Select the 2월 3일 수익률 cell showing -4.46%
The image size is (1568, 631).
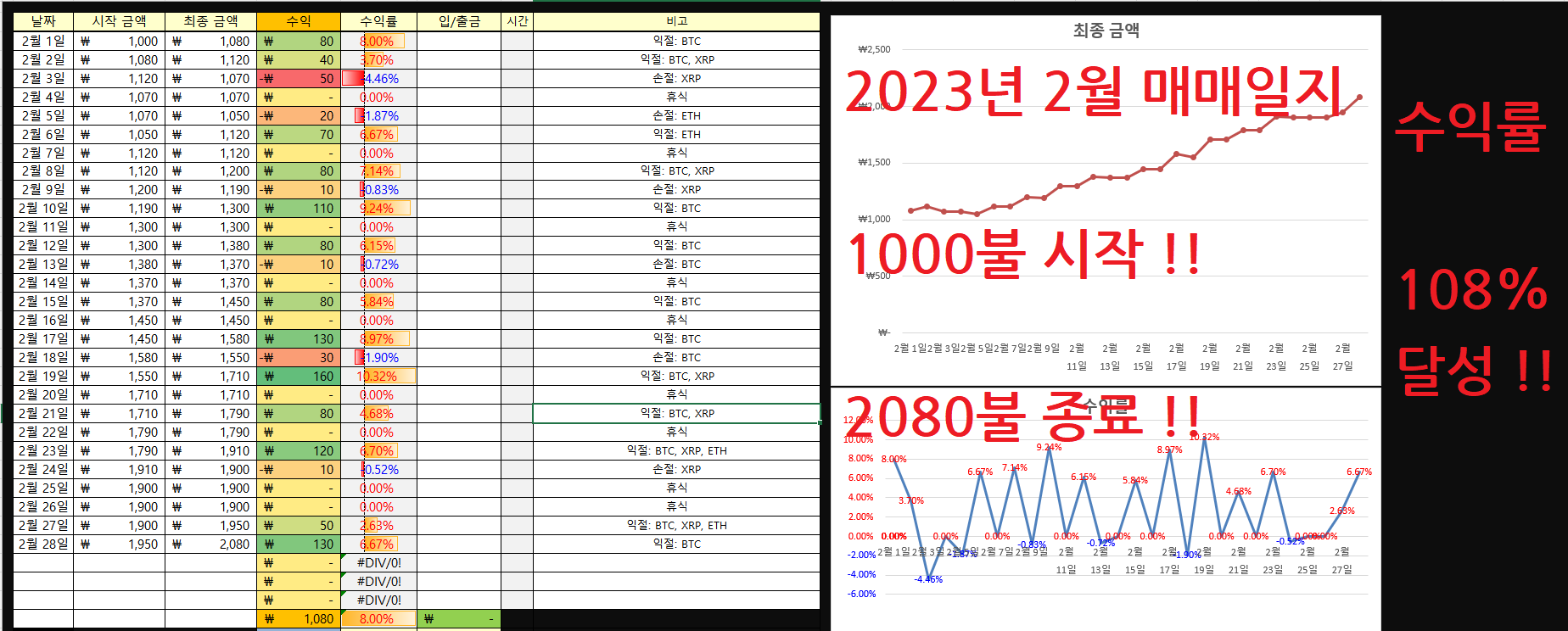378,79
